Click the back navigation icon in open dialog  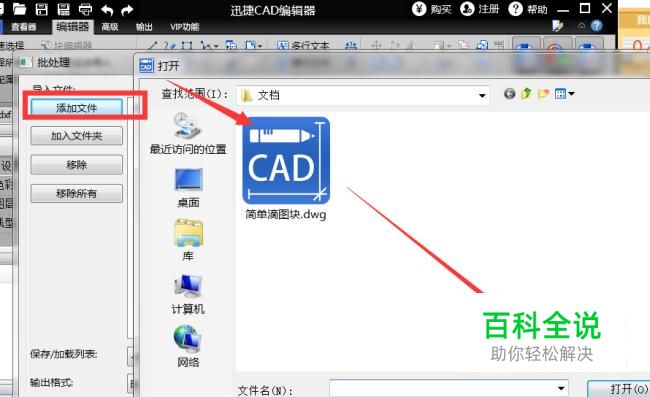[x=509, y=94]
